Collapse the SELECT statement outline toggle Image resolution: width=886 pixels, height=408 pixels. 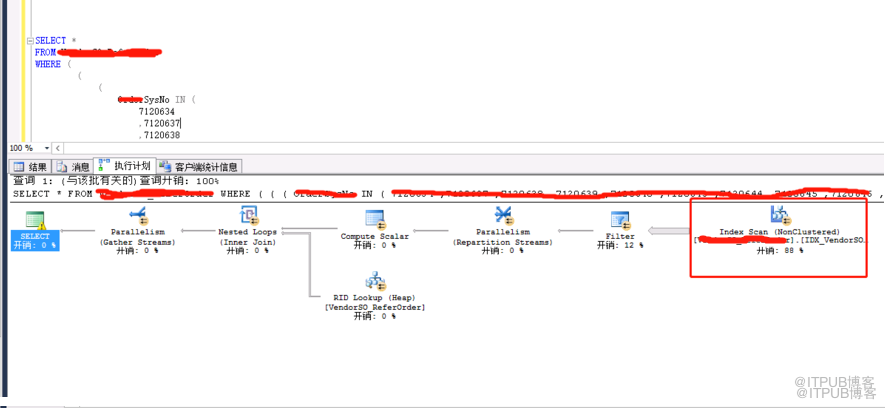(29, 41)
